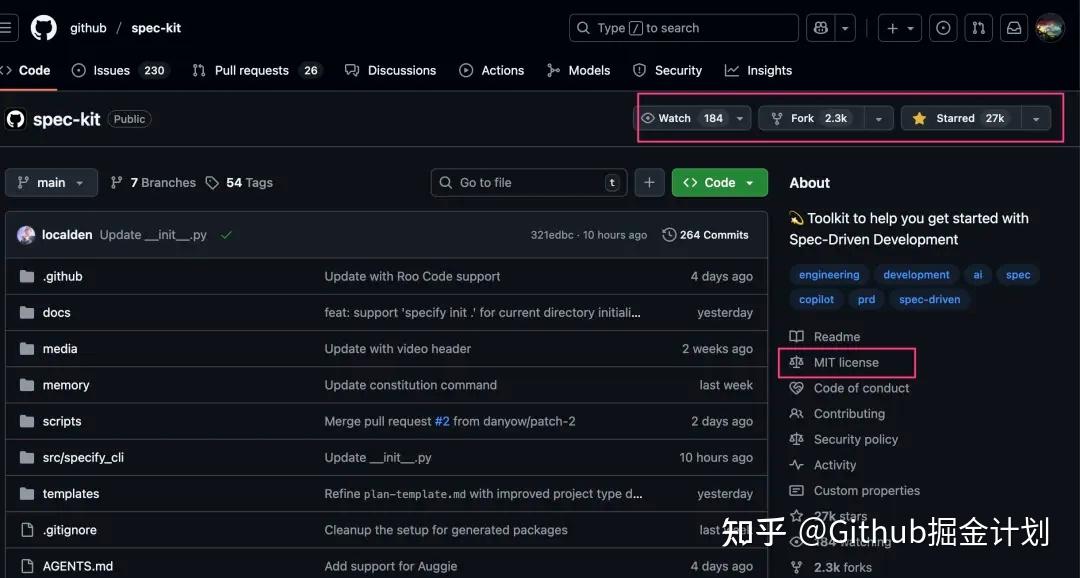Open the issues dashboard circle icon
The height and width of the screenshot is (578, 1080).
point(943,27)
